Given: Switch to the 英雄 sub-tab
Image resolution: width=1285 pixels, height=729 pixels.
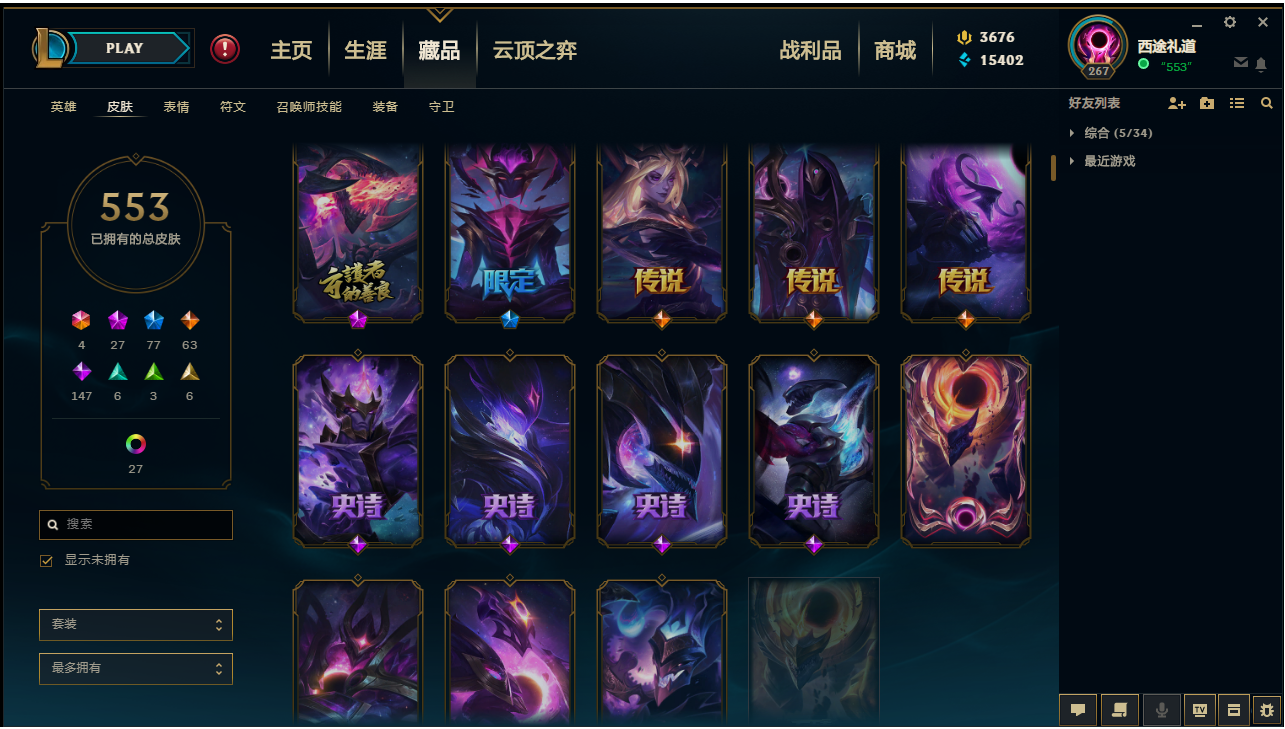Looking at the screenshot, I should point(63,107).
